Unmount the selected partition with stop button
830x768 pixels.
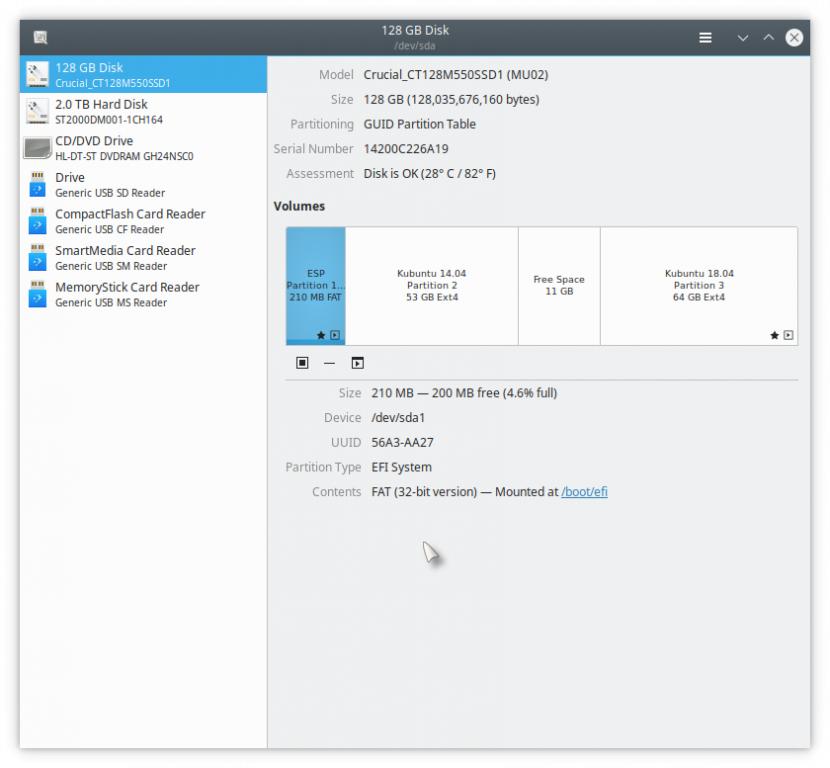pyautogui.click(x=302, y=363)
